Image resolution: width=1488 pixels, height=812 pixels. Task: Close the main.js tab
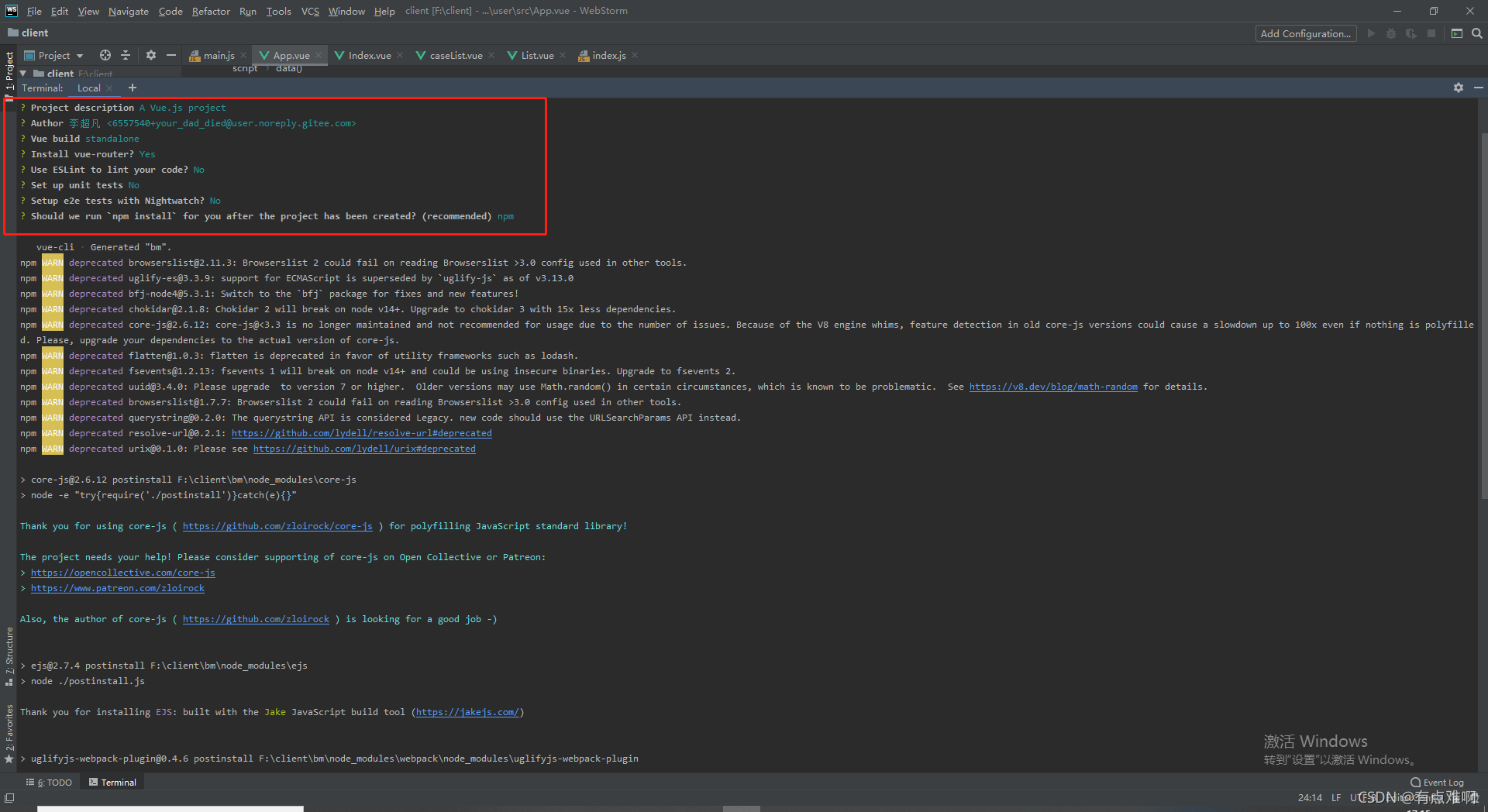[243, 55]
